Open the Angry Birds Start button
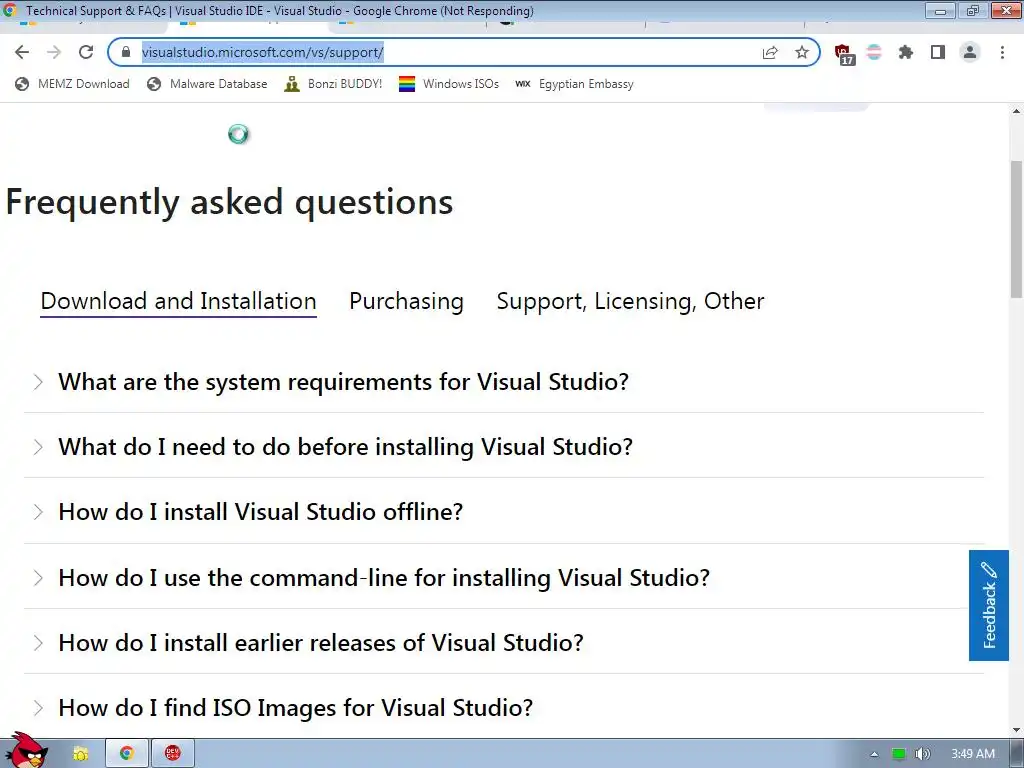 pos(26,751)
